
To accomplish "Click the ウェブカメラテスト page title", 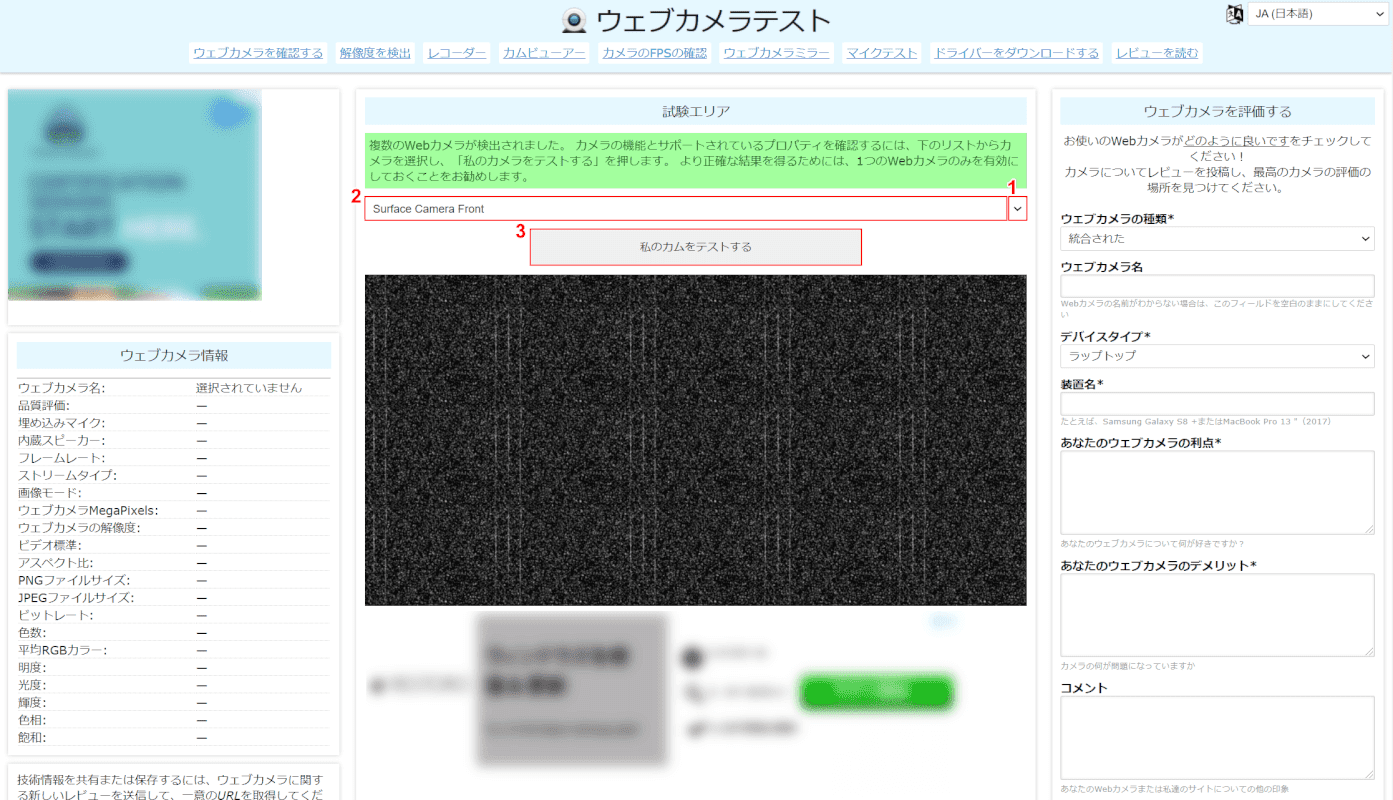I will 713,21.
